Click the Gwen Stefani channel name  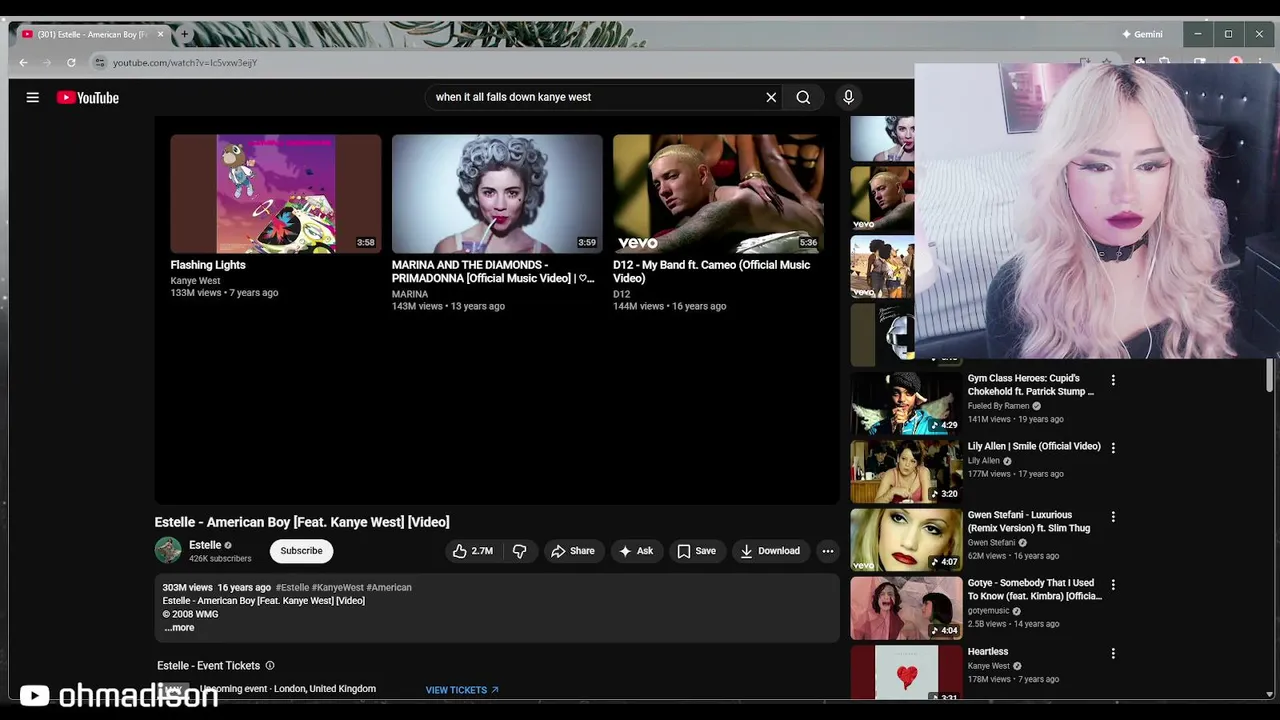pyautogui.click(x=991, y=543)
